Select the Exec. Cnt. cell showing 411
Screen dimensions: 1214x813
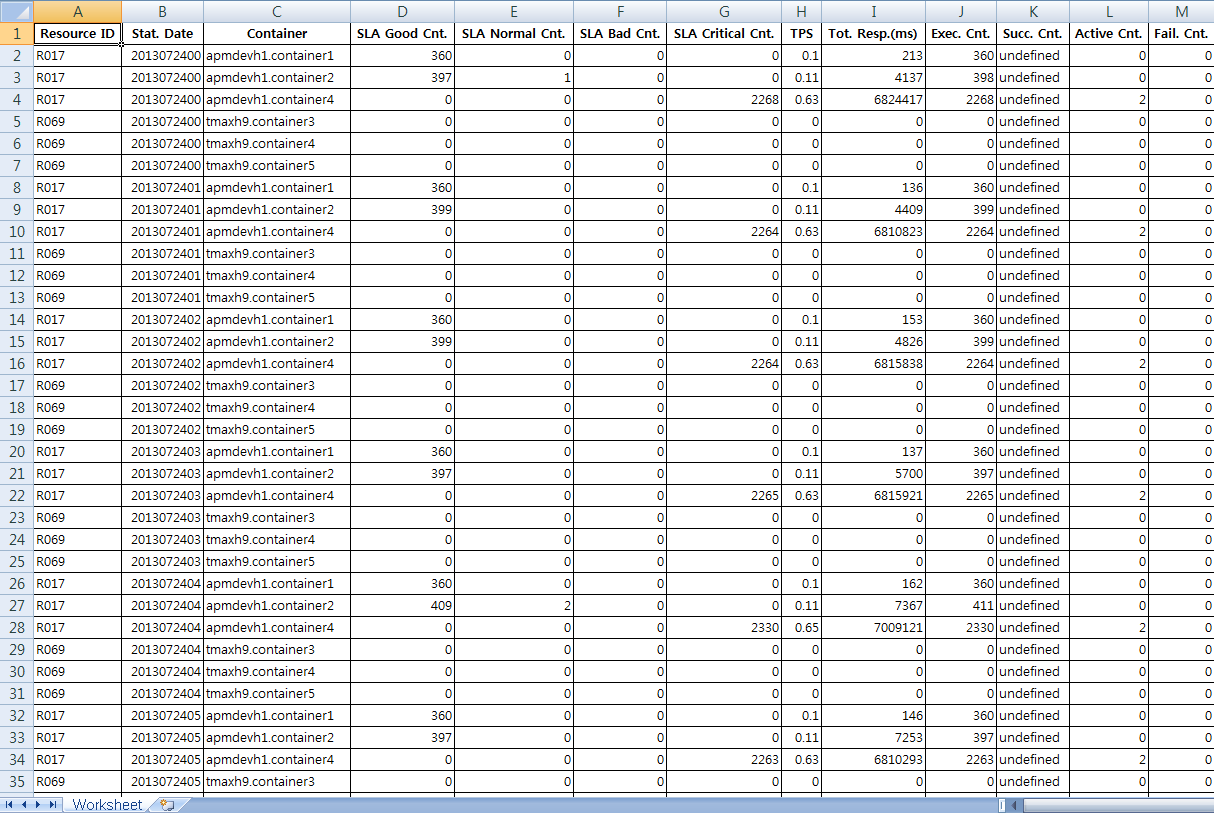coord(961,605)
